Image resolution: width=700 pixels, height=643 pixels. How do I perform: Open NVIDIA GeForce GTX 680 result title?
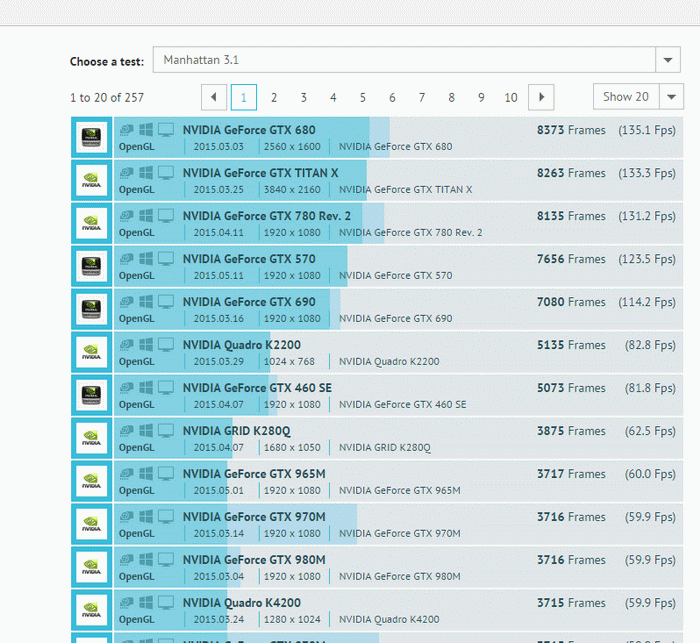coord(249,130)
